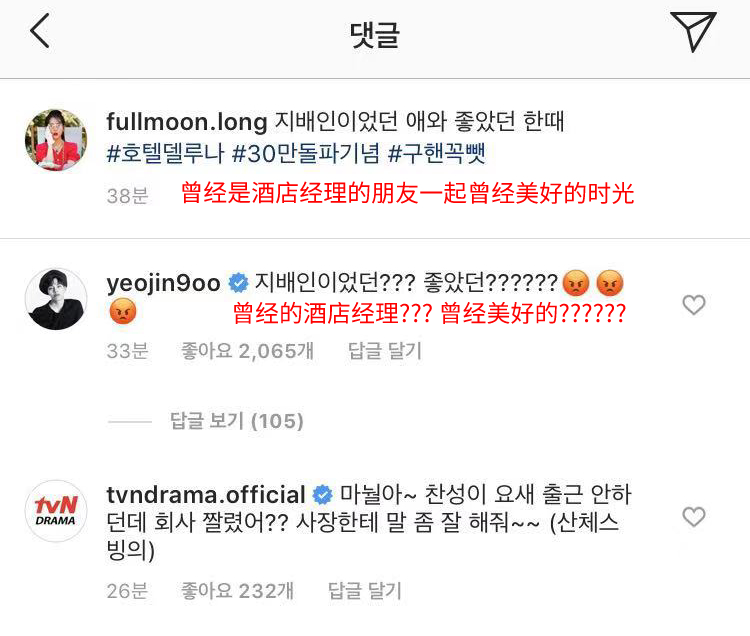Open tvndrama.official username link

pos(206,494)
